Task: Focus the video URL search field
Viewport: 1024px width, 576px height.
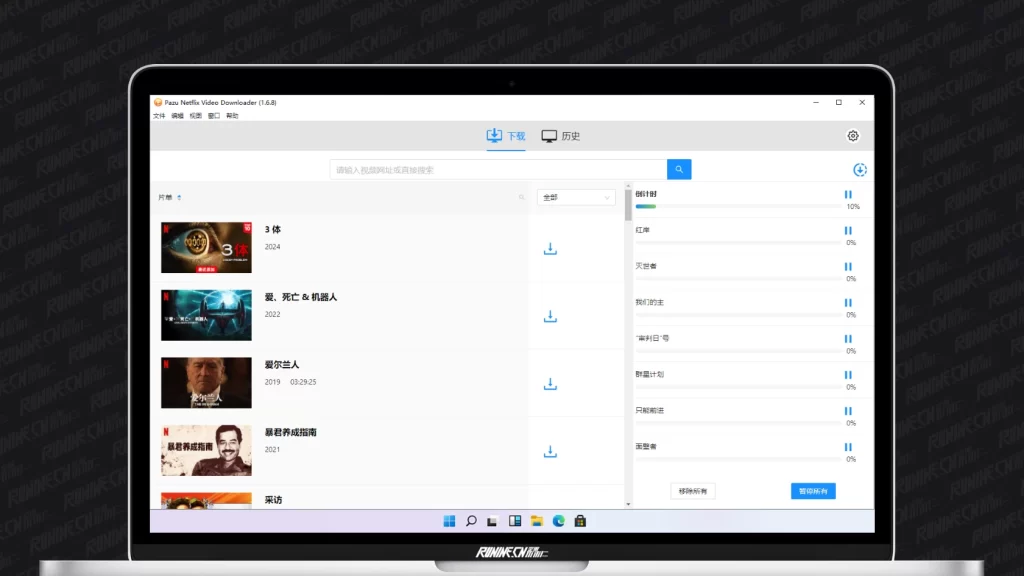Action: (498, 170)
